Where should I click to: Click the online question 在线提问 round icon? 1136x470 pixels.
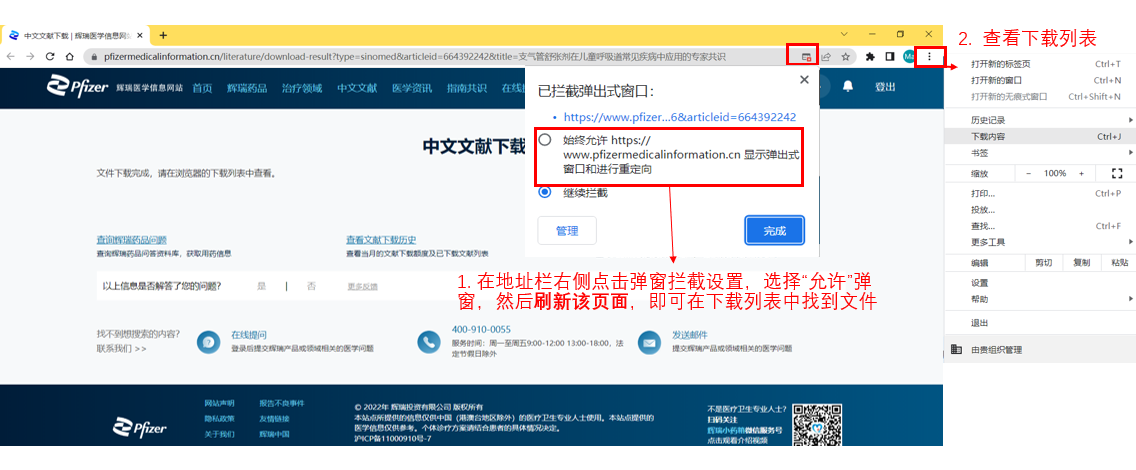[209, 342]
